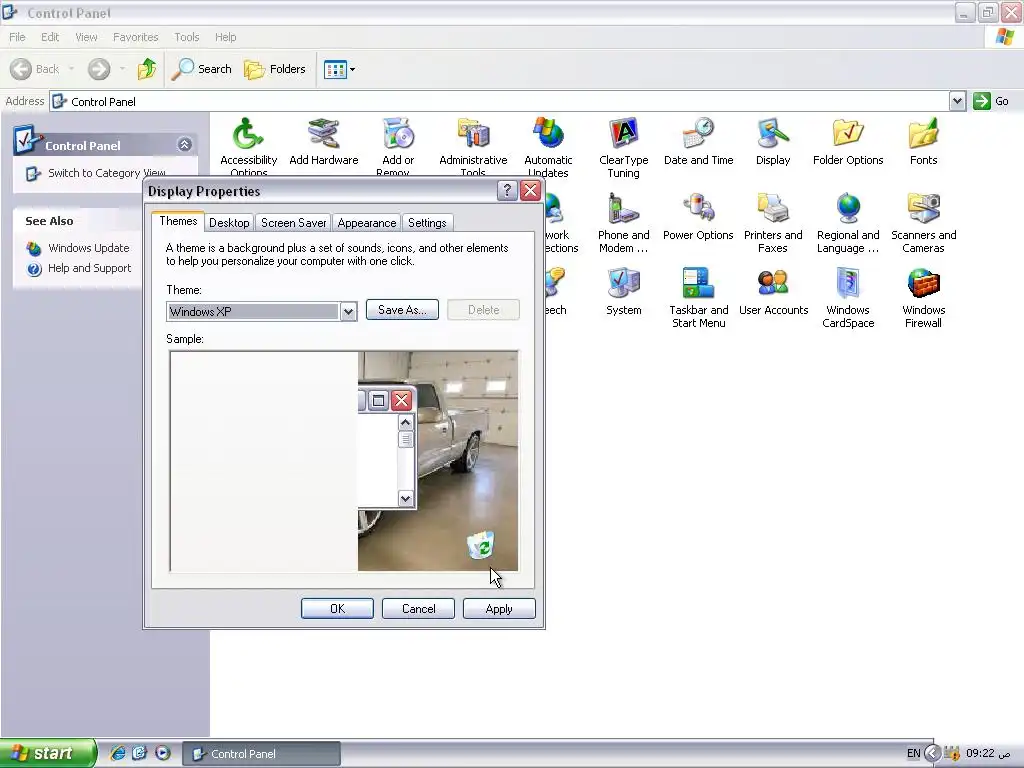Open Printers and Faxes icon
The height and width of the screenshot is (768, 1024).
click(x=773, y=209)
